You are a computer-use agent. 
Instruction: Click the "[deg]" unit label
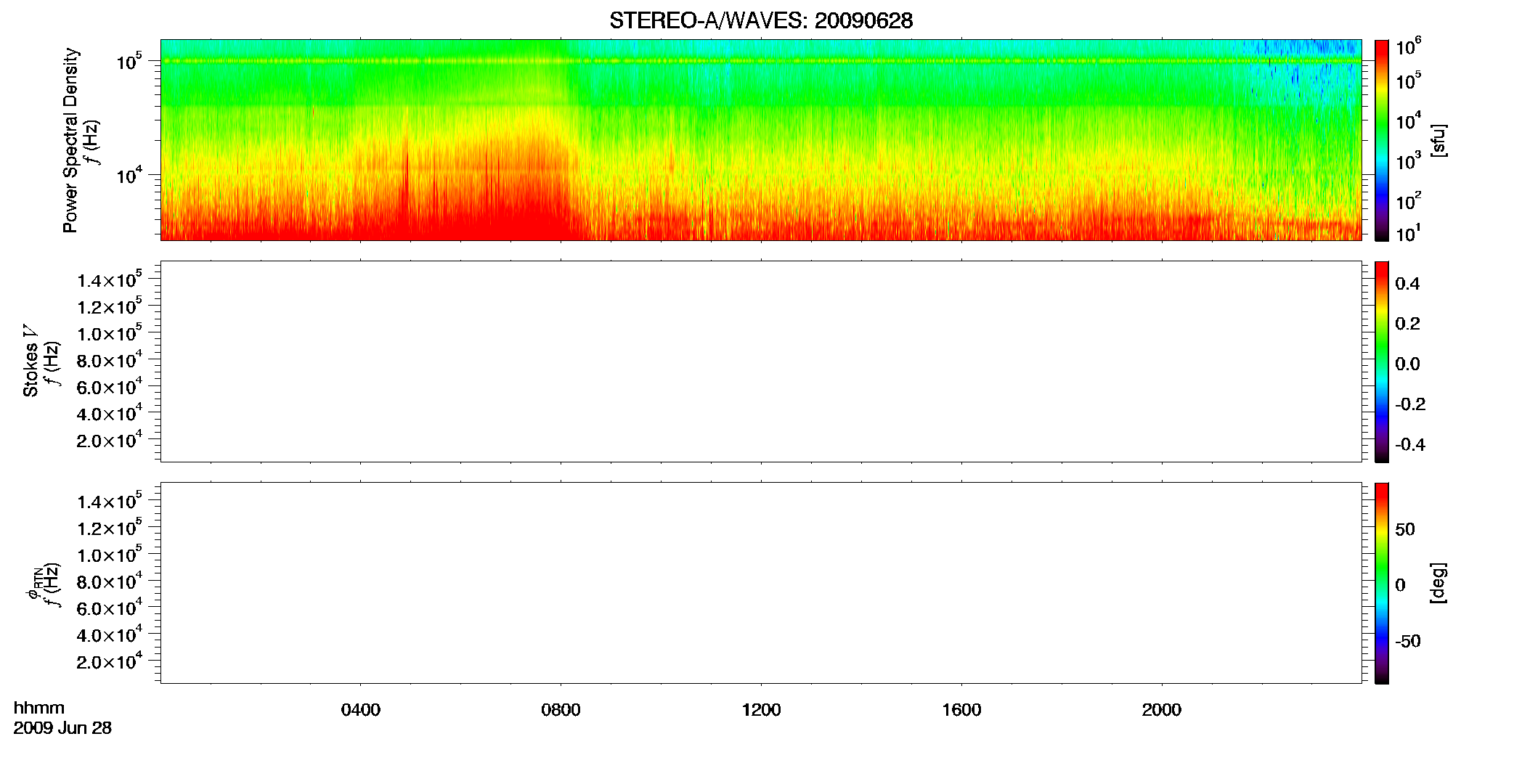(x=1438, y=583)
